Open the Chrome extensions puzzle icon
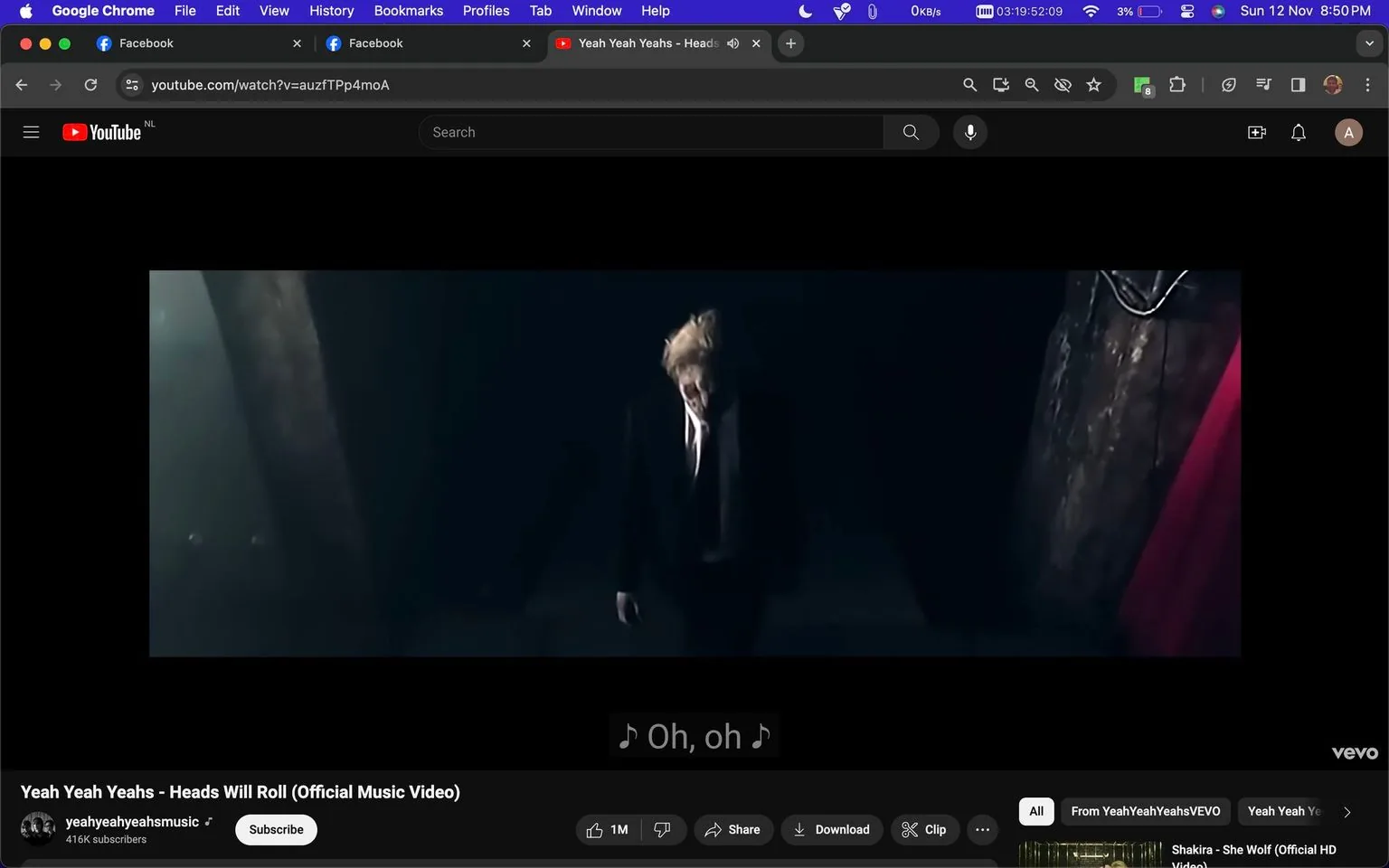 coord(1176,84)
